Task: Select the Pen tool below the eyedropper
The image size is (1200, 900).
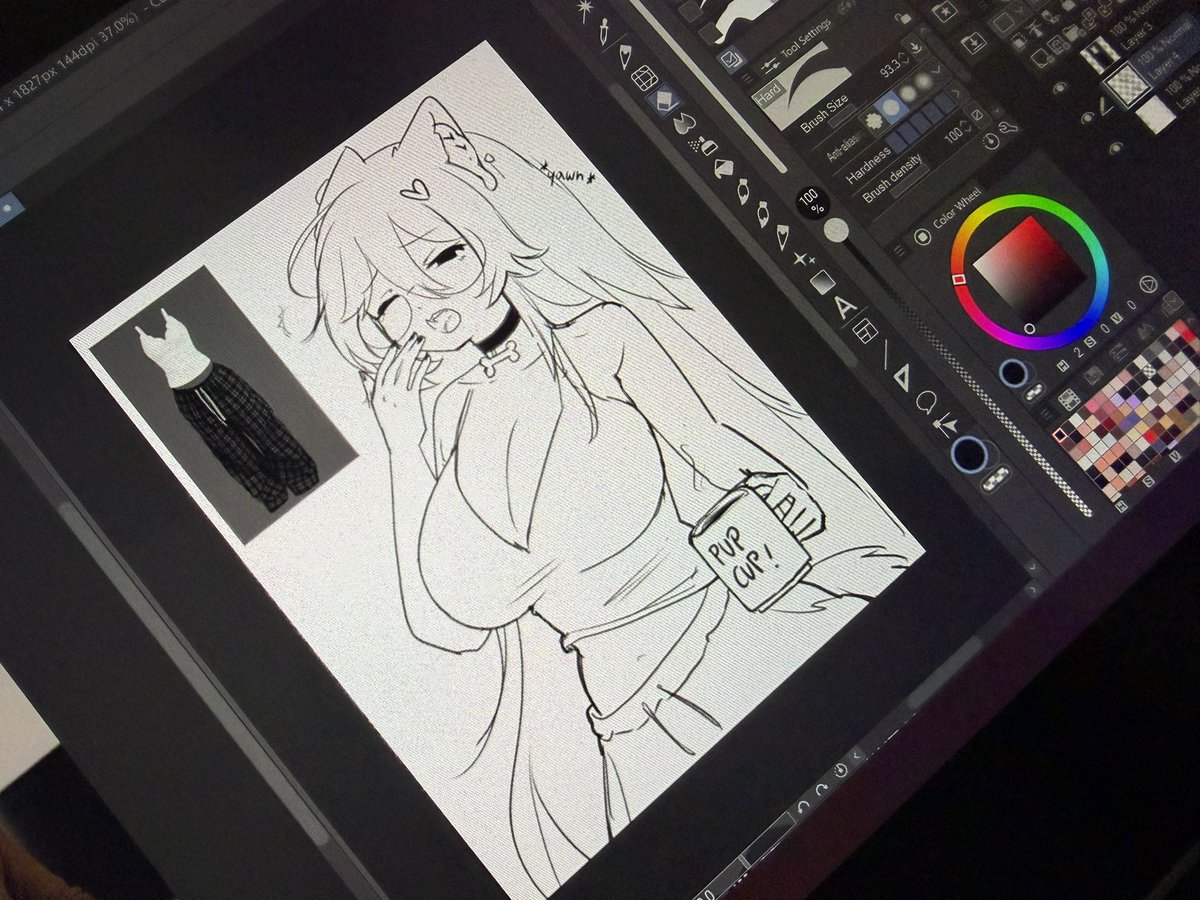Action: pos(625,56)
